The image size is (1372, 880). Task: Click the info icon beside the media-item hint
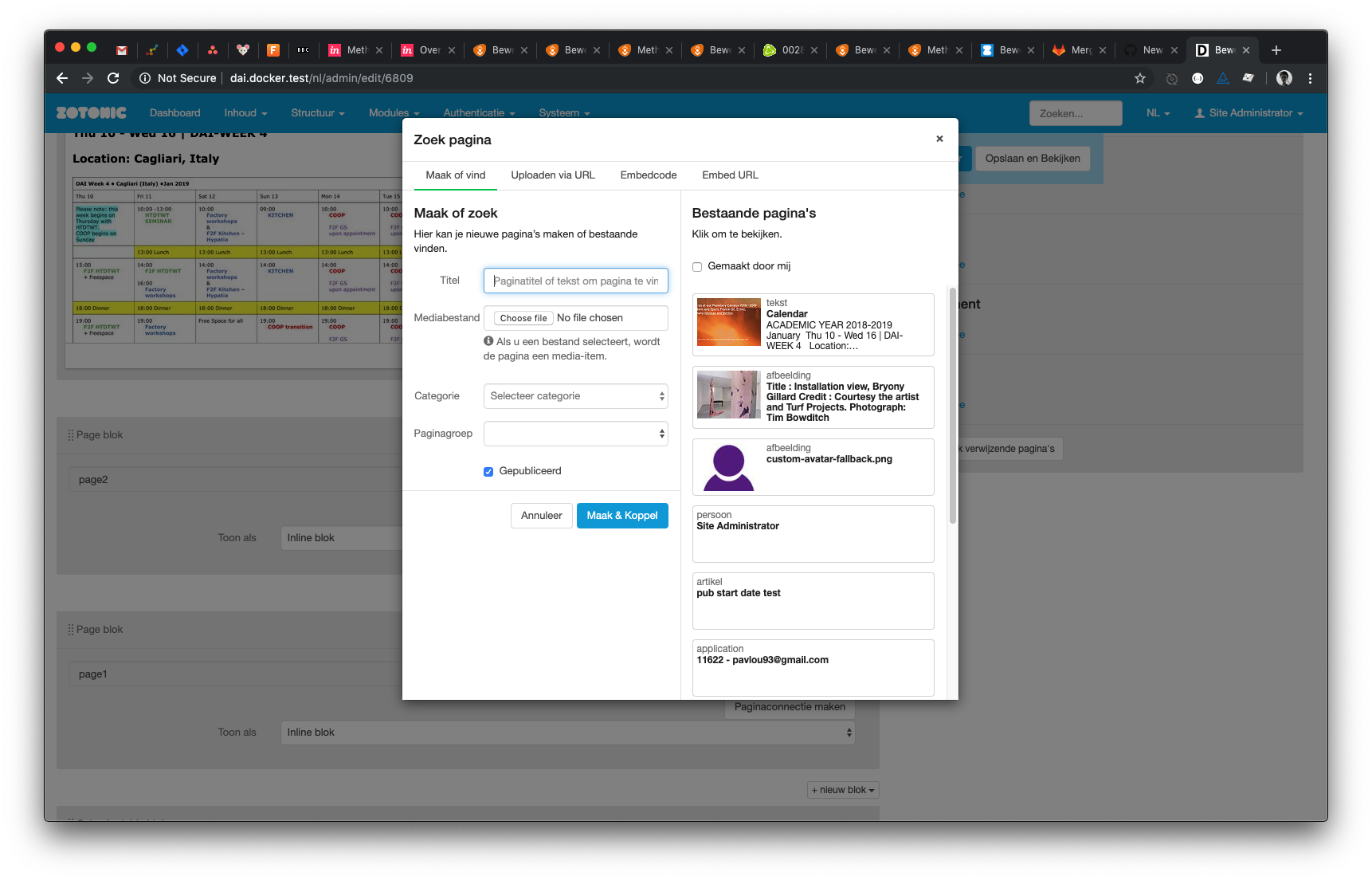pos(488,341)
